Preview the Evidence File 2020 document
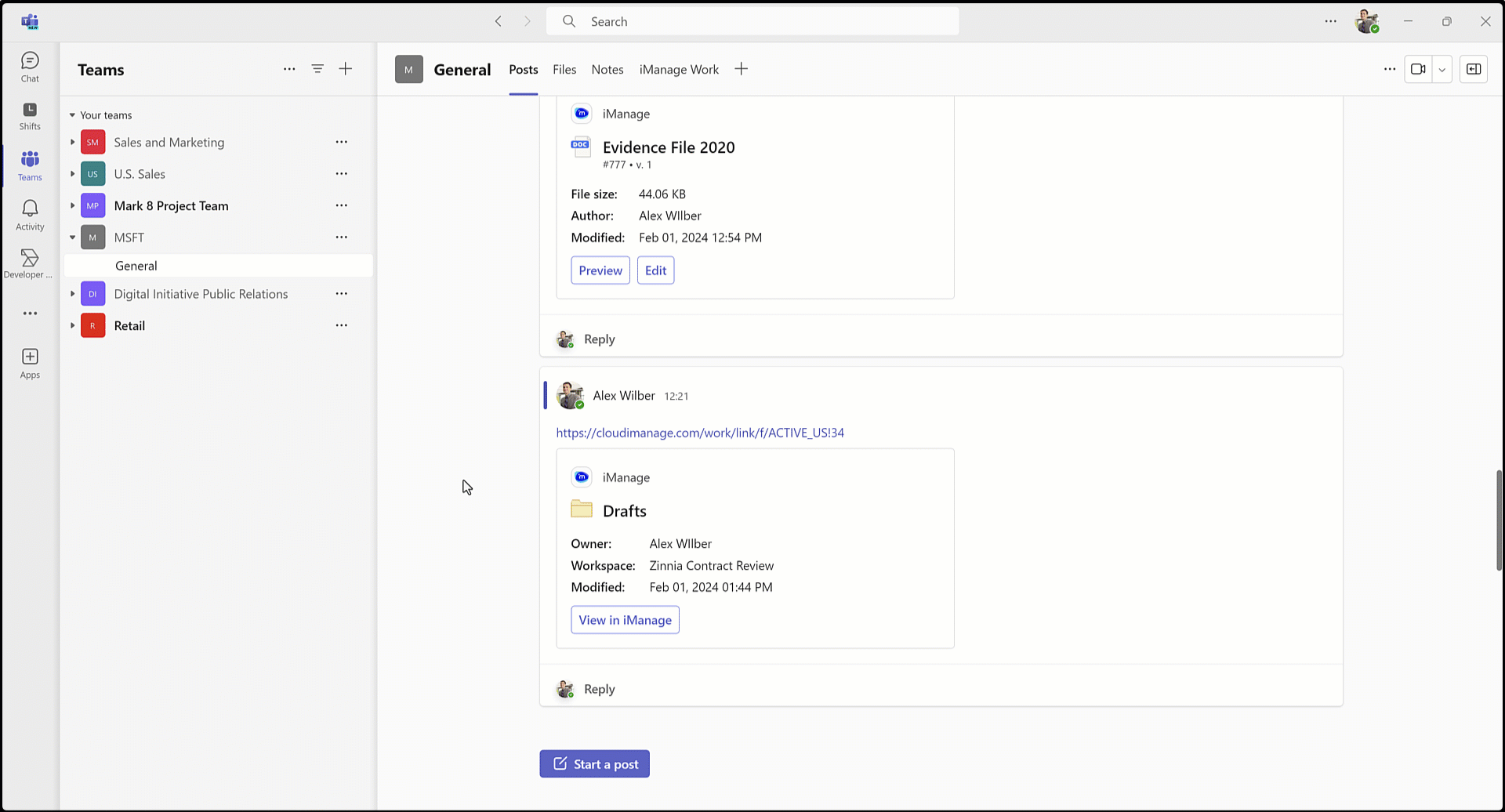The image size is (1505, 812). point(600,270)
